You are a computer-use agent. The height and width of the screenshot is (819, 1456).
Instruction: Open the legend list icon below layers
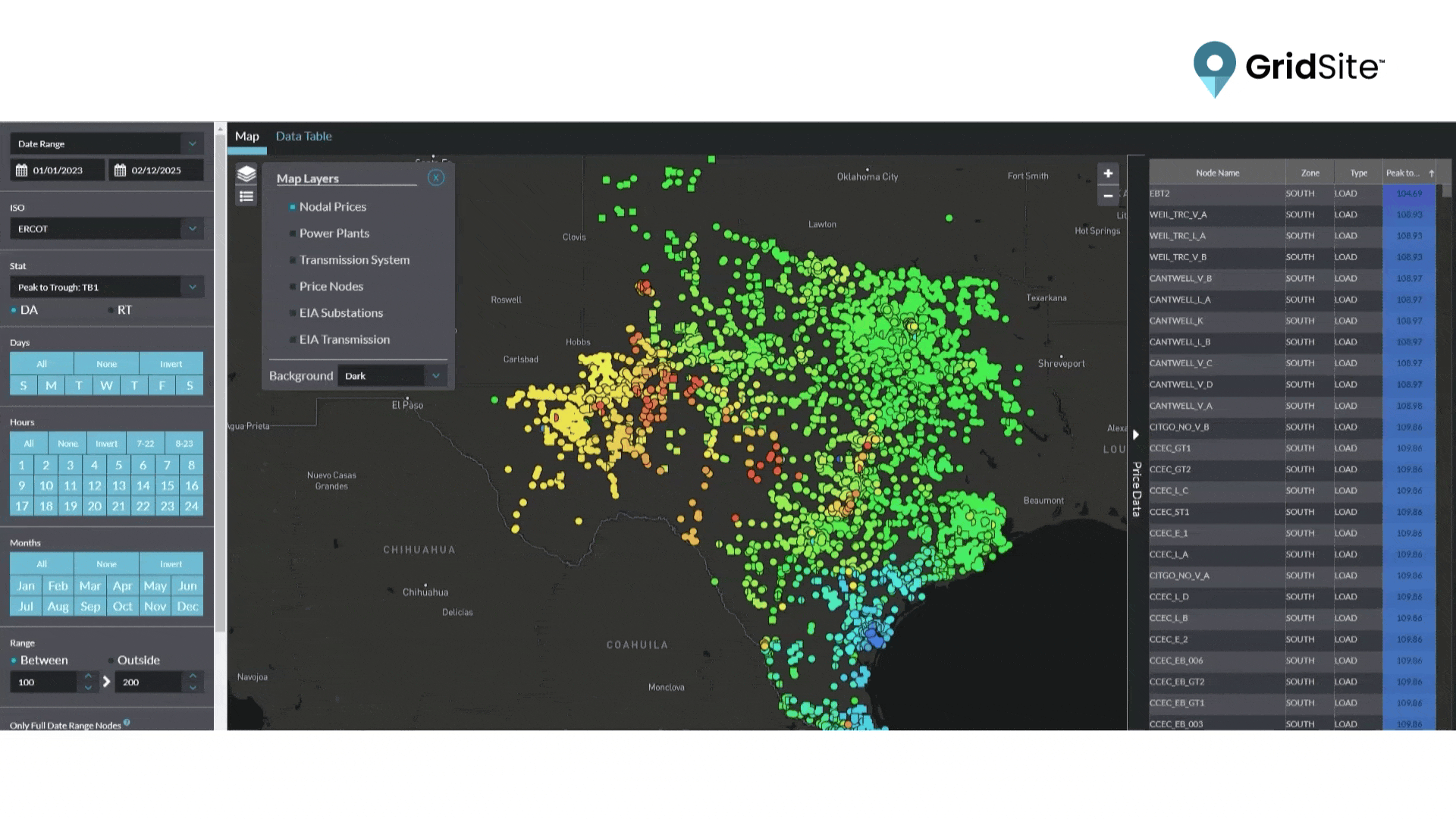point(246,196)
